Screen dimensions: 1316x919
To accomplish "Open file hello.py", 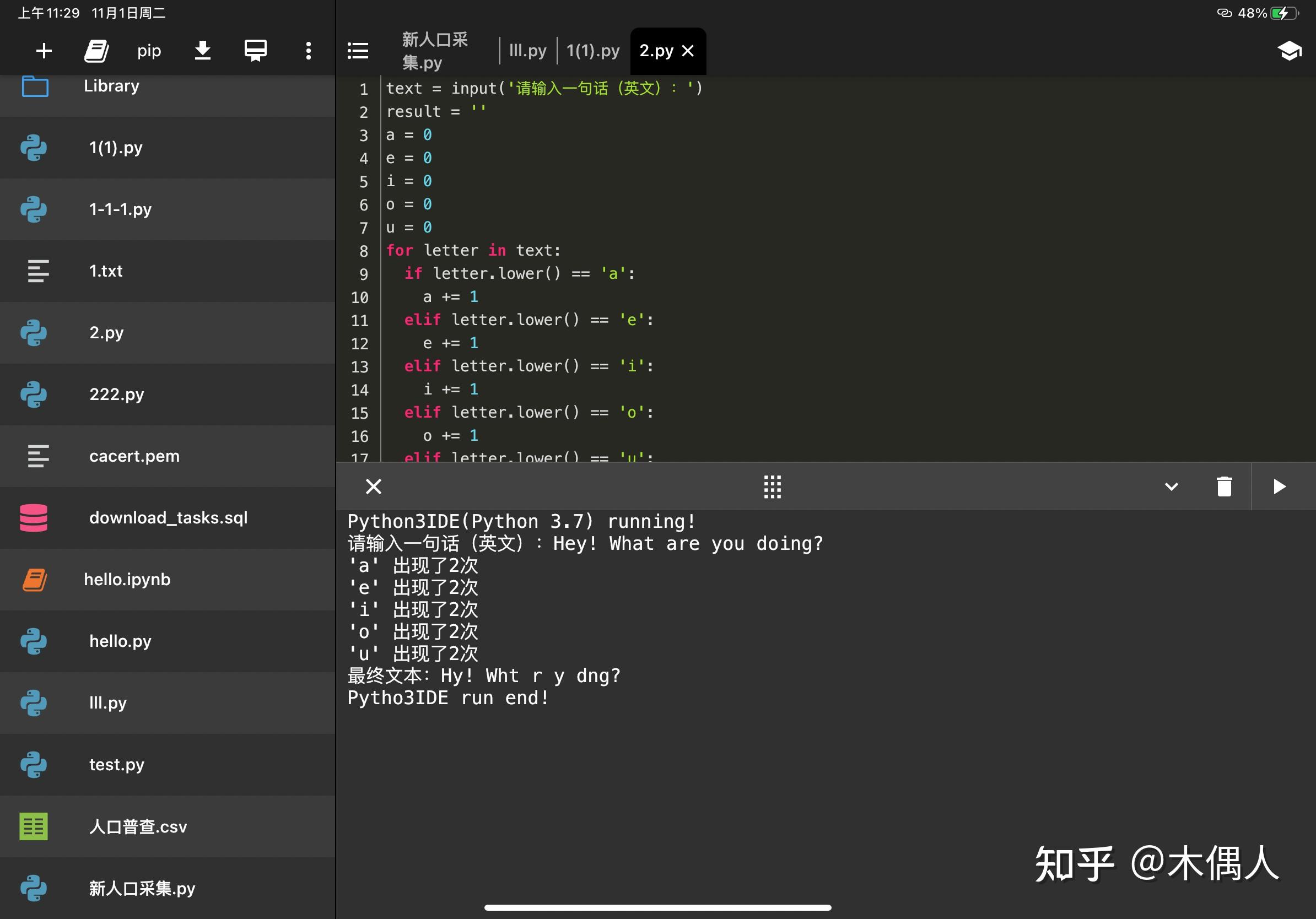I will tap(168, 641).
